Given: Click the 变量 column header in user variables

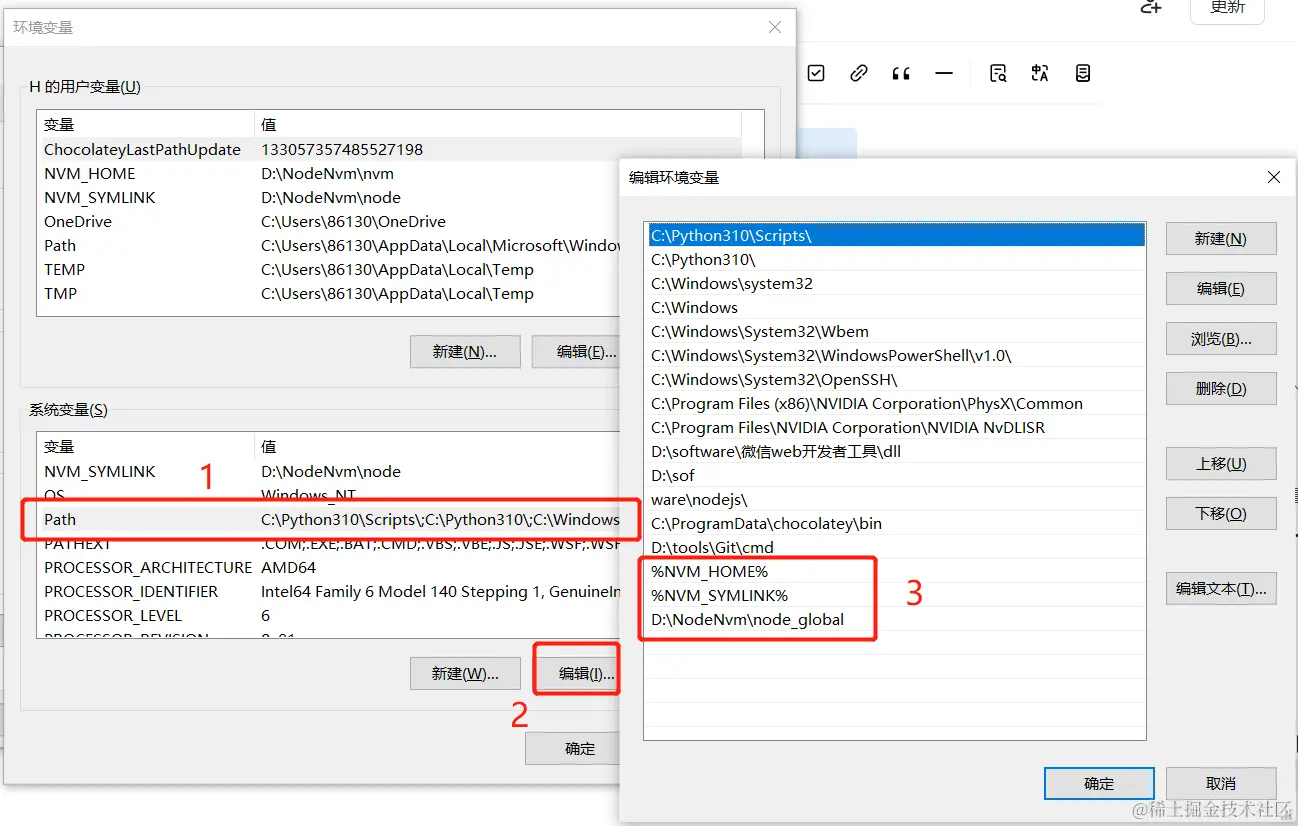Looking at the screenshot, I should 146,124.
